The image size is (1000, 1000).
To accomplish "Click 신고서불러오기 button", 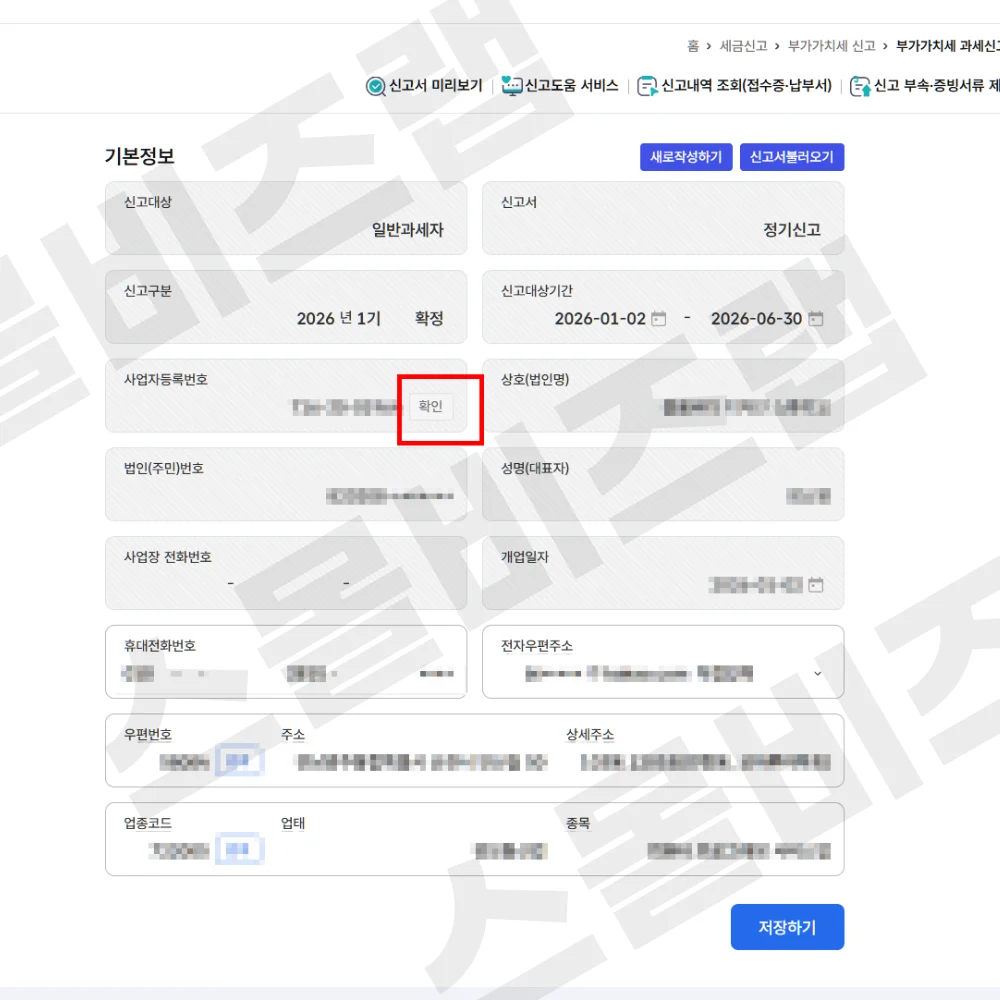I will [791, 157].
